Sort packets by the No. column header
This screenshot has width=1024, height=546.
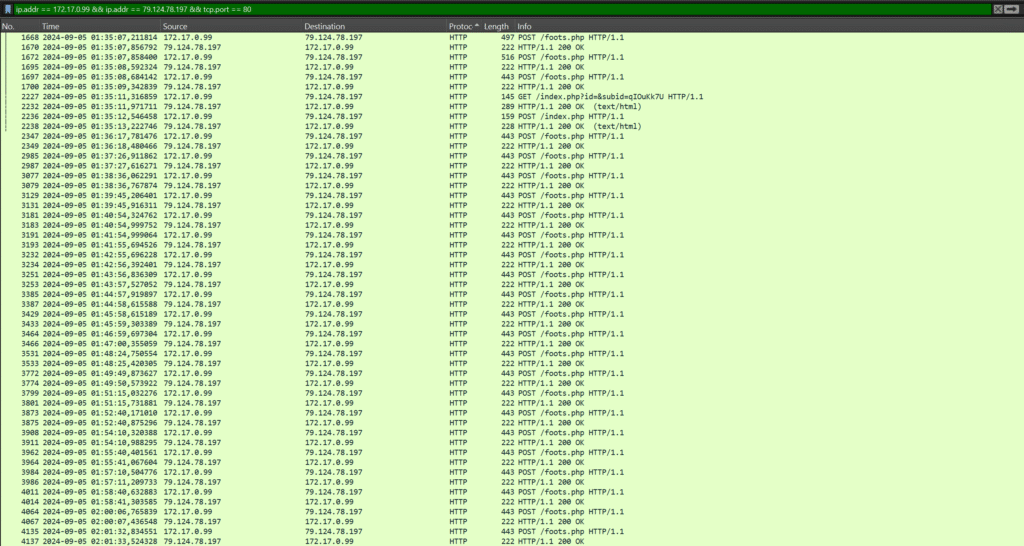tap(20, 27)
